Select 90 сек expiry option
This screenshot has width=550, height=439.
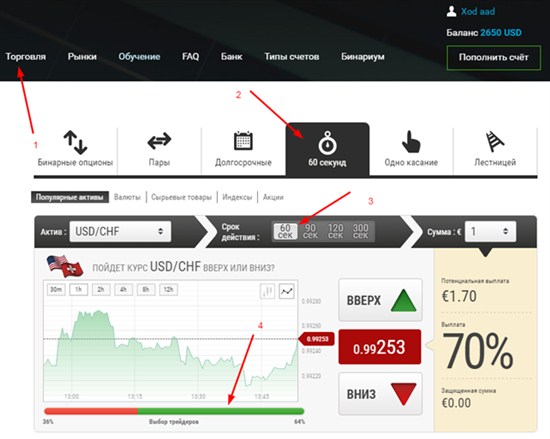[x=310, y=231]
